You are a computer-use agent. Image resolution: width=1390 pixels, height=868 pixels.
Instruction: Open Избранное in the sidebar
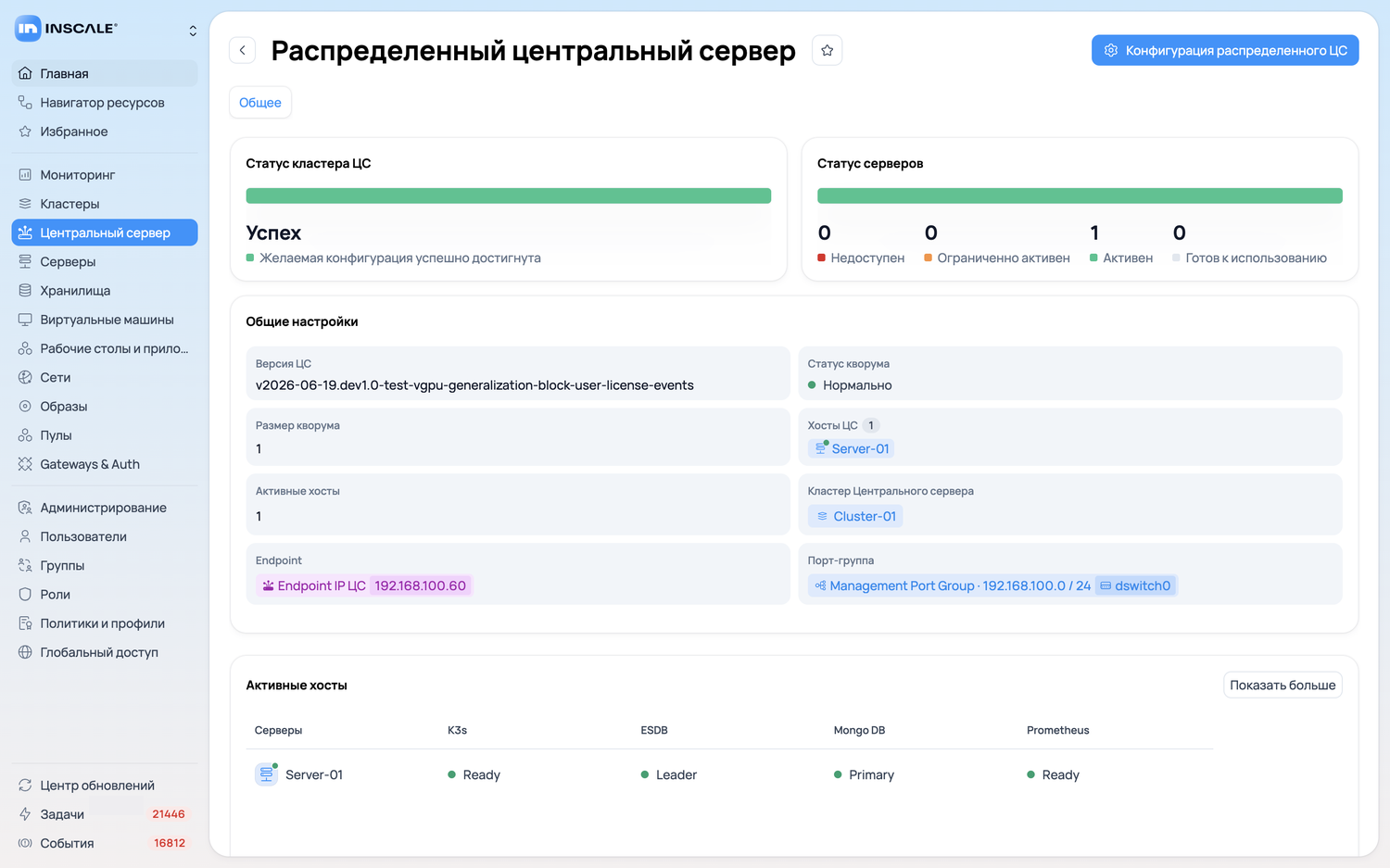pyautogui.click(x=105, y=132)
